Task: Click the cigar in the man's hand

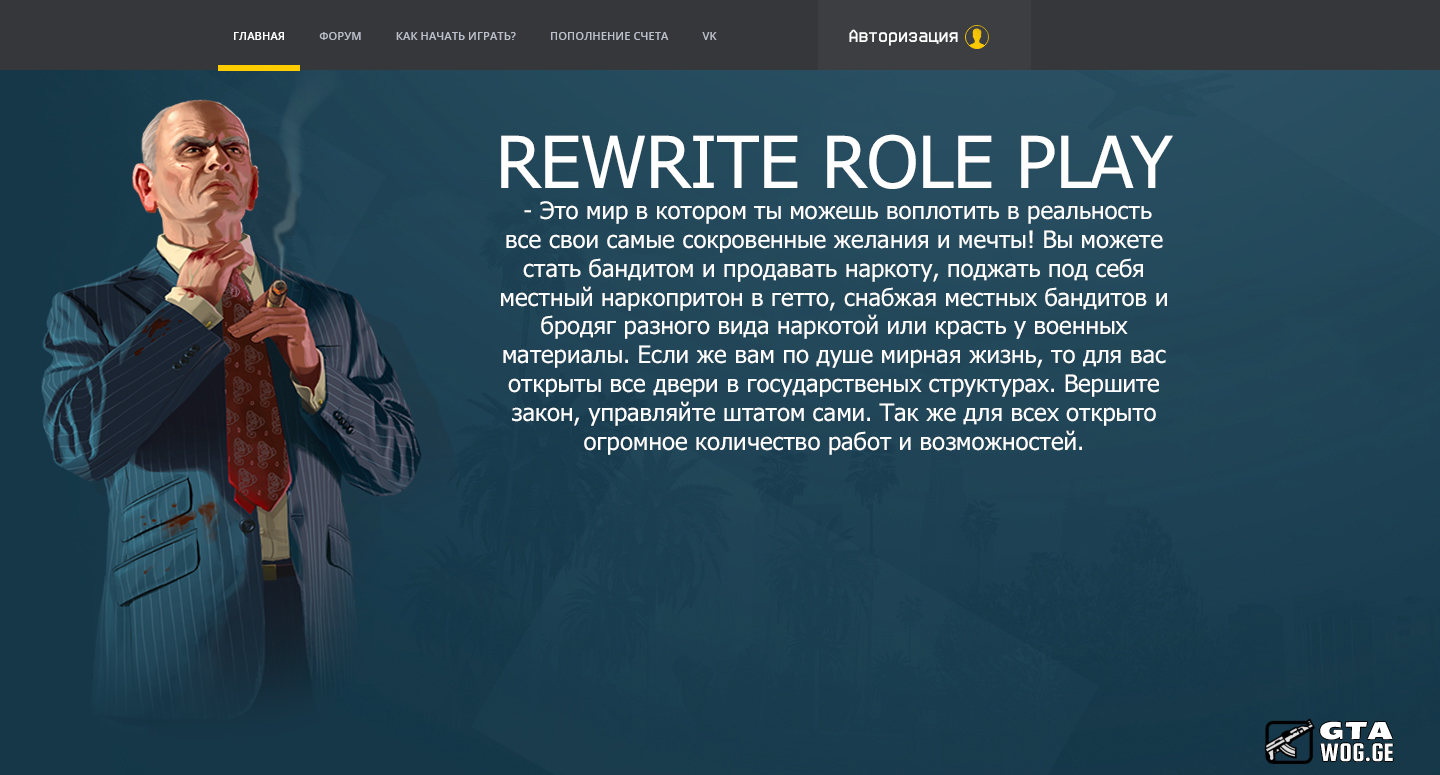Action: tap(277, 293)
